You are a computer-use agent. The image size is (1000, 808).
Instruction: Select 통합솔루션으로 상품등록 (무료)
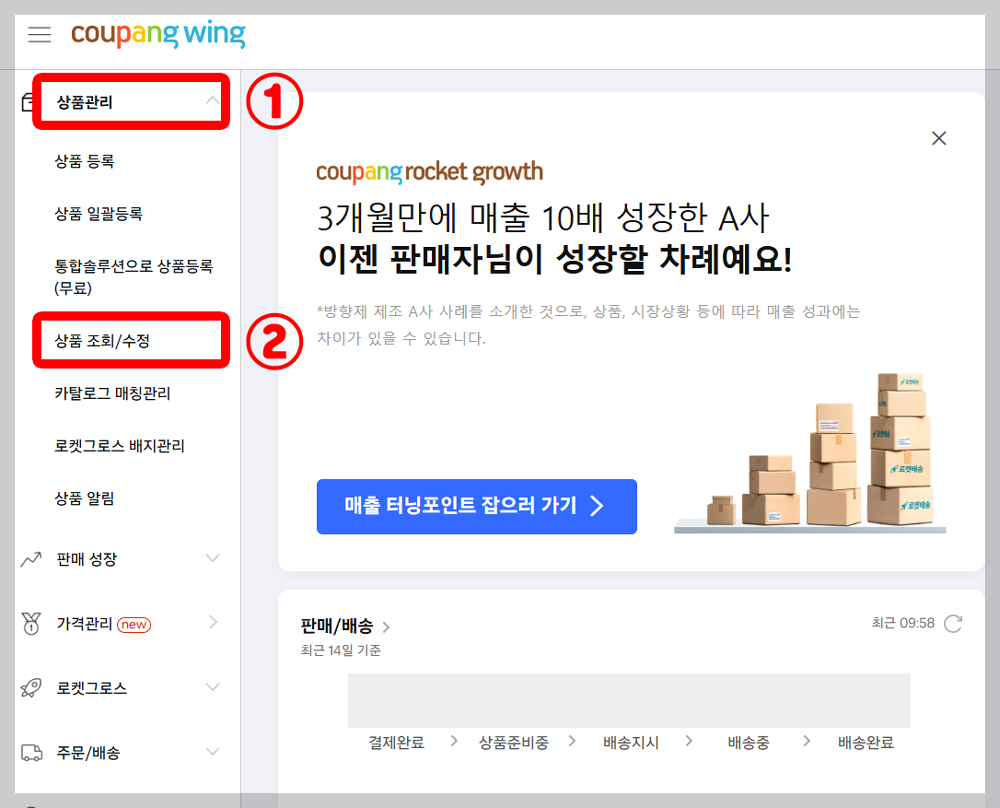click(x=134, y=277)
